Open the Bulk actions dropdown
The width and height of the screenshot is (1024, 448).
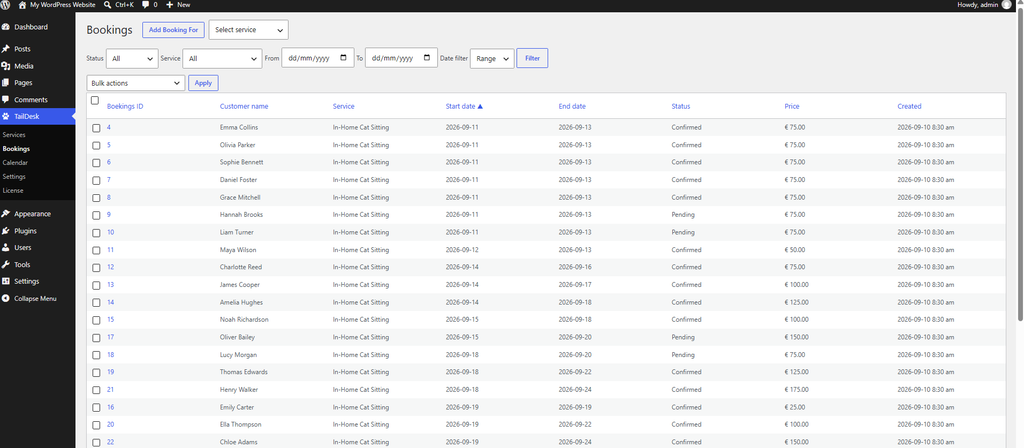tap(136, 83)
